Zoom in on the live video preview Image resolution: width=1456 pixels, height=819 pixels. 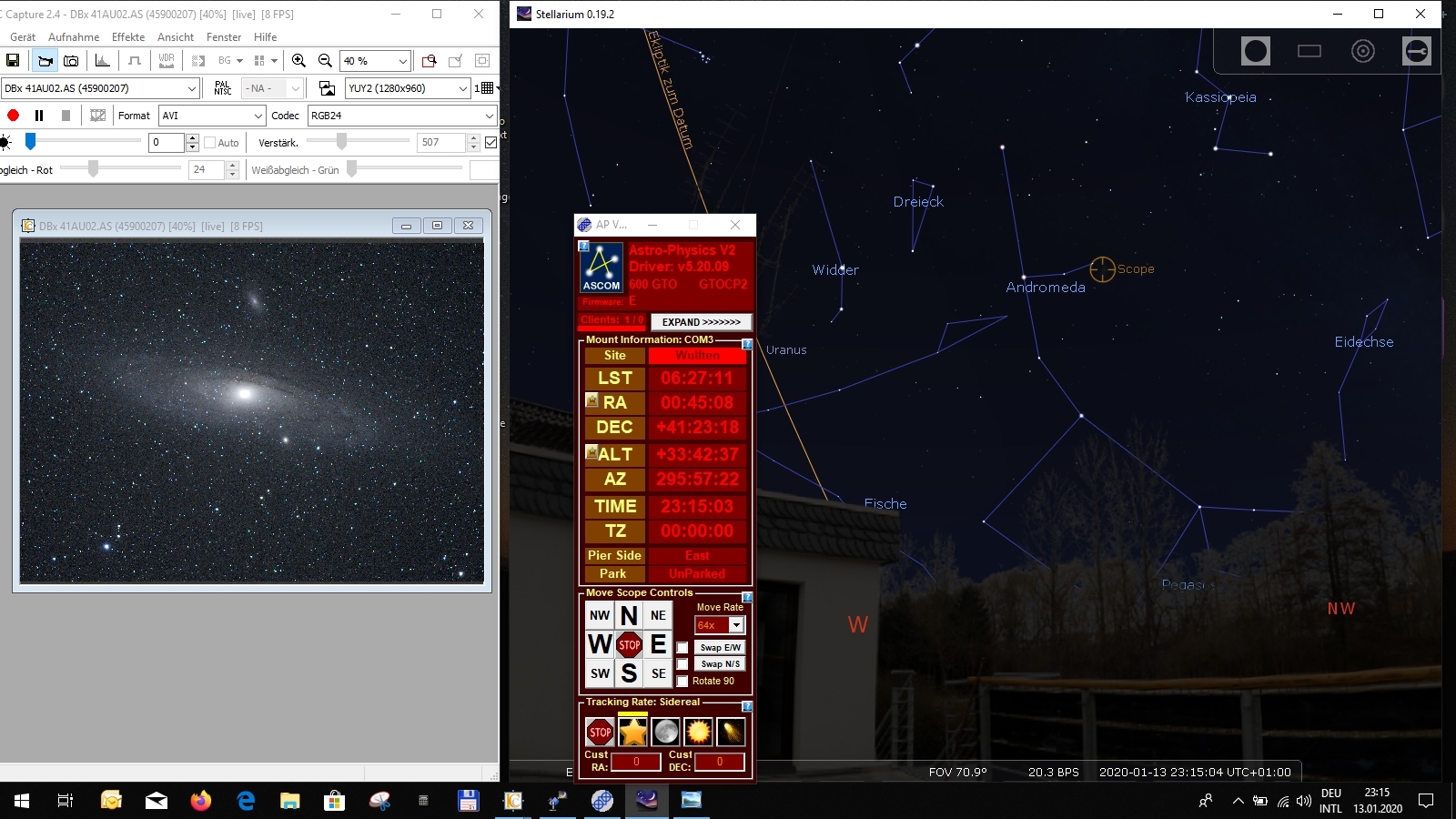(298, 61)
